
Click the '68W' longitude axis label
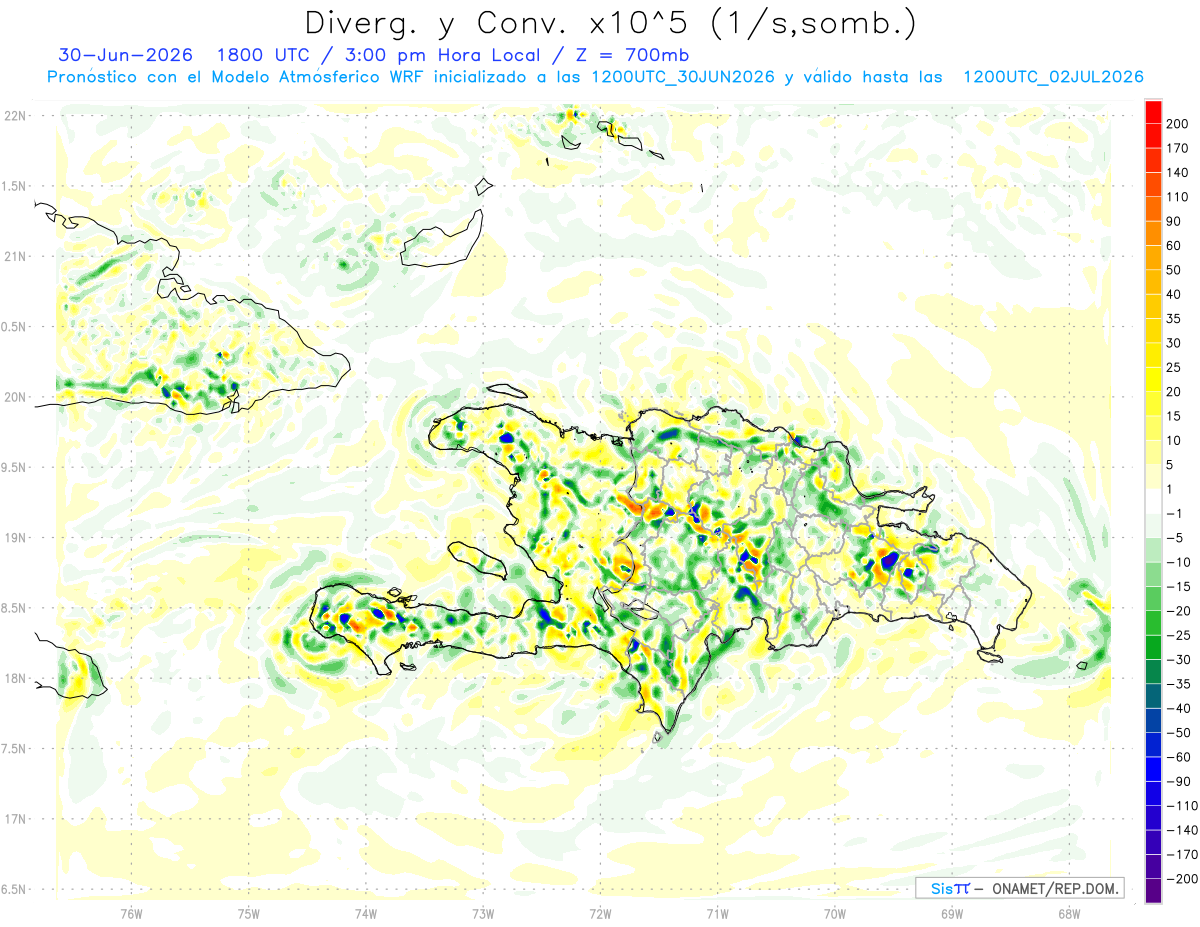[x=1069, y=912]
